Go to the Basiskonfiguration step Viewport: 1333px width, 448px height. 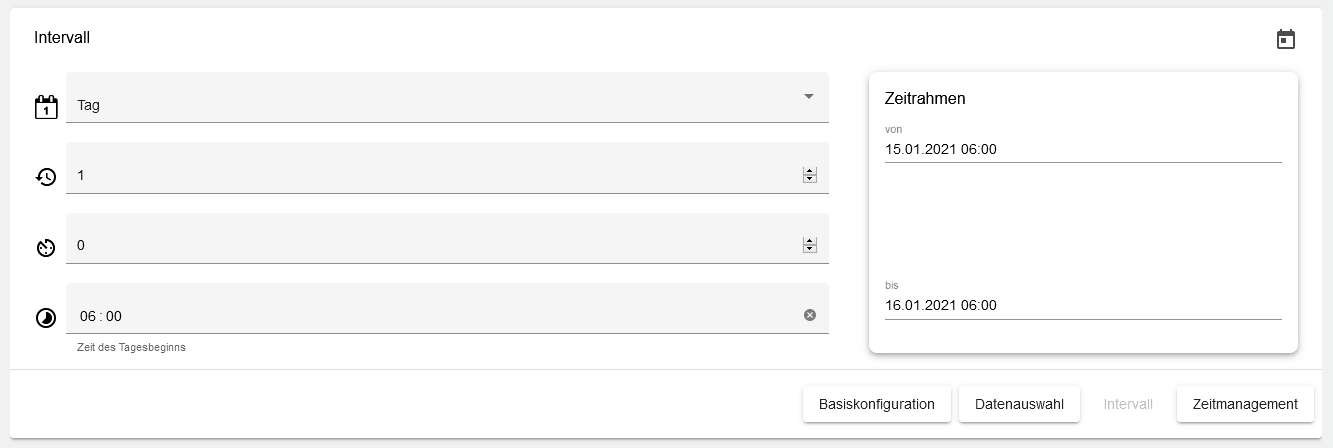[x=876, y=404]
